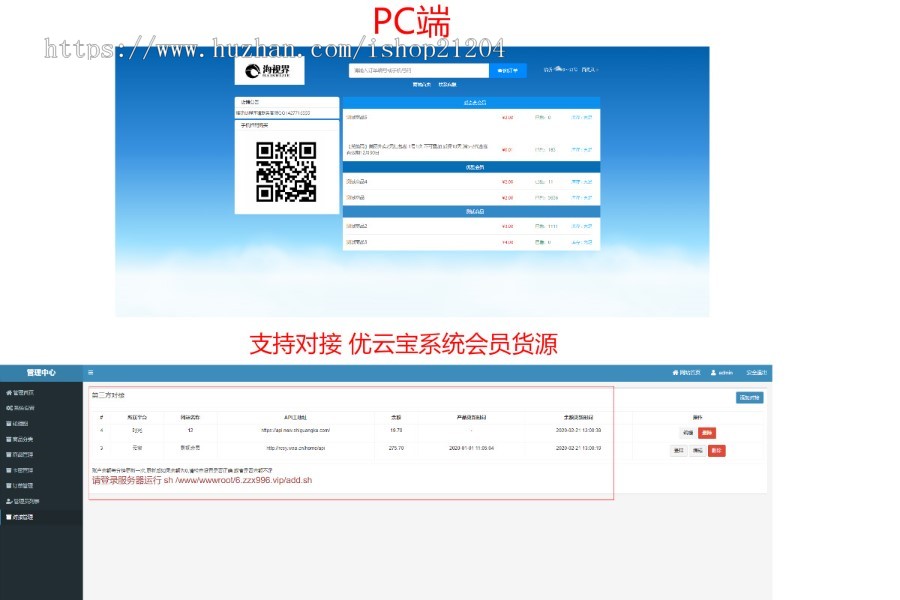Image resolution: width=900 pixels, height=600 pixels.
Task: Focus the order number search input field
Action: click(419, 71)
